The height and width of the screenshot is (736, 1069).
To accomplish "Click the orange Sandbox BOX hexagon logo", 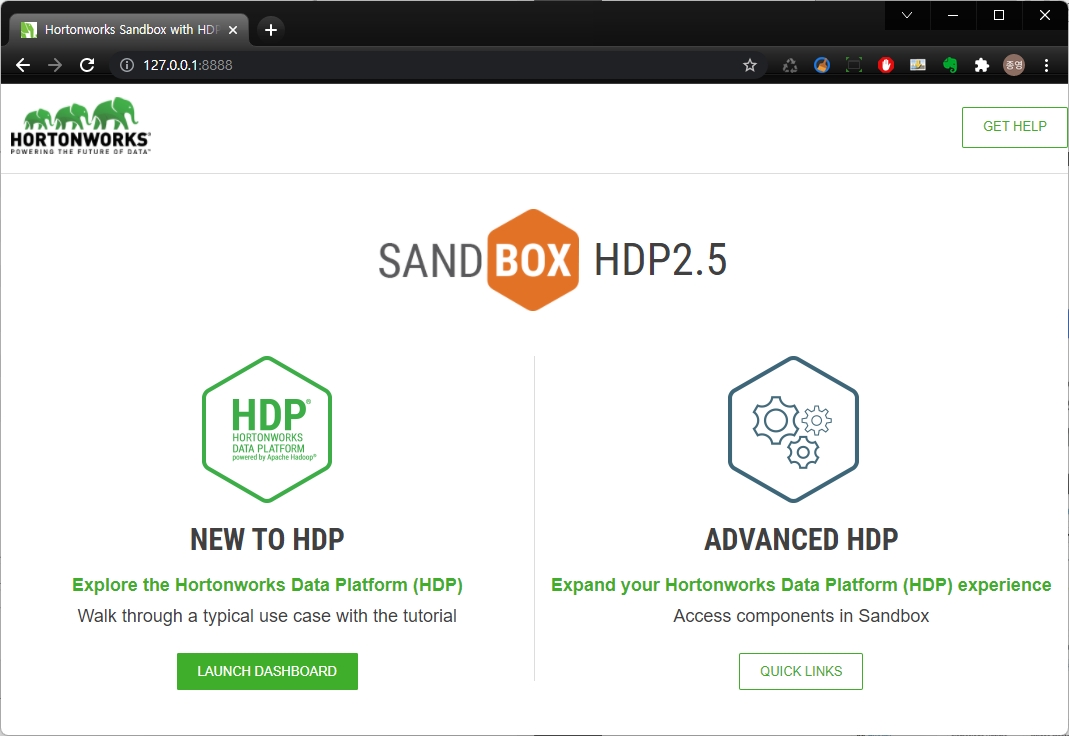I will click(x=533, y=260).
